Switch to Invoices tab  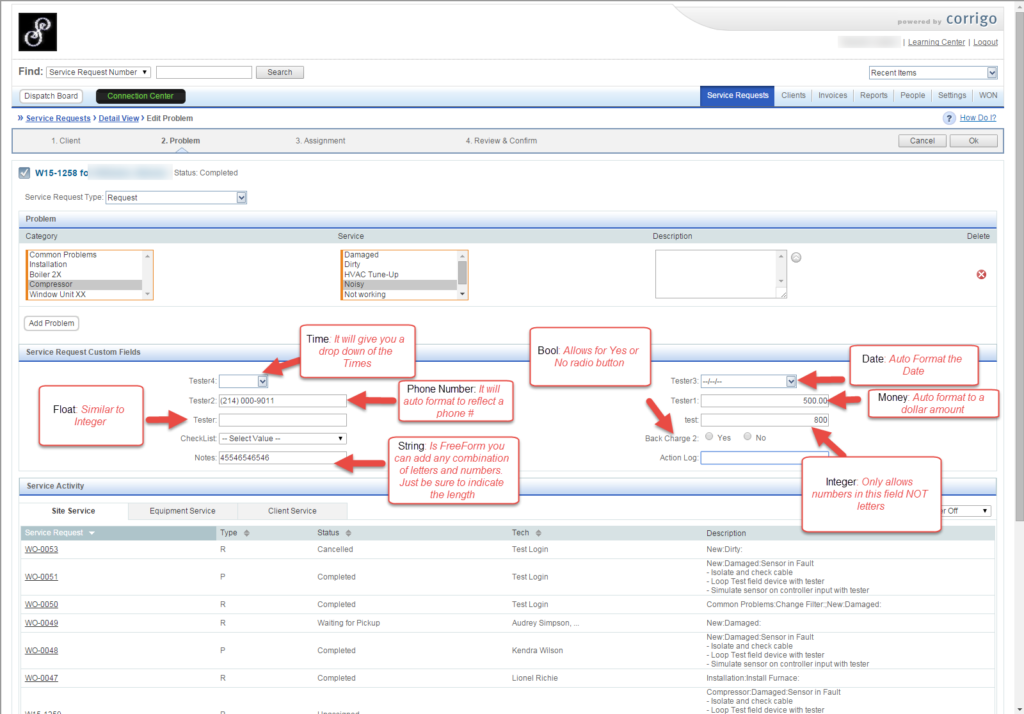tap(833, 95)
